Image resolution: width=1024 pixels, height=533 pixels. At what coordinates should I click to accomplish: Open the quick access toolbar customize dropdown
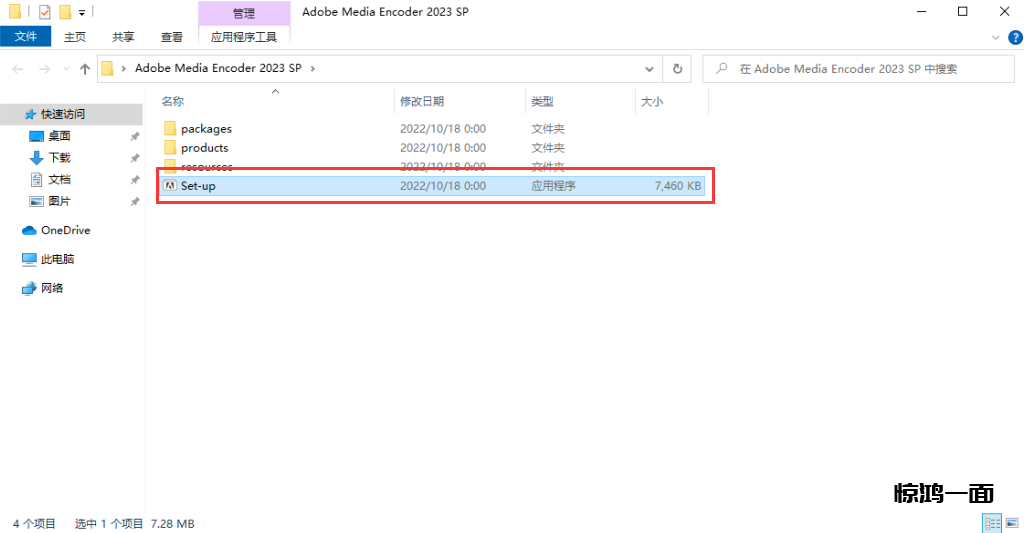coord(82,13)
